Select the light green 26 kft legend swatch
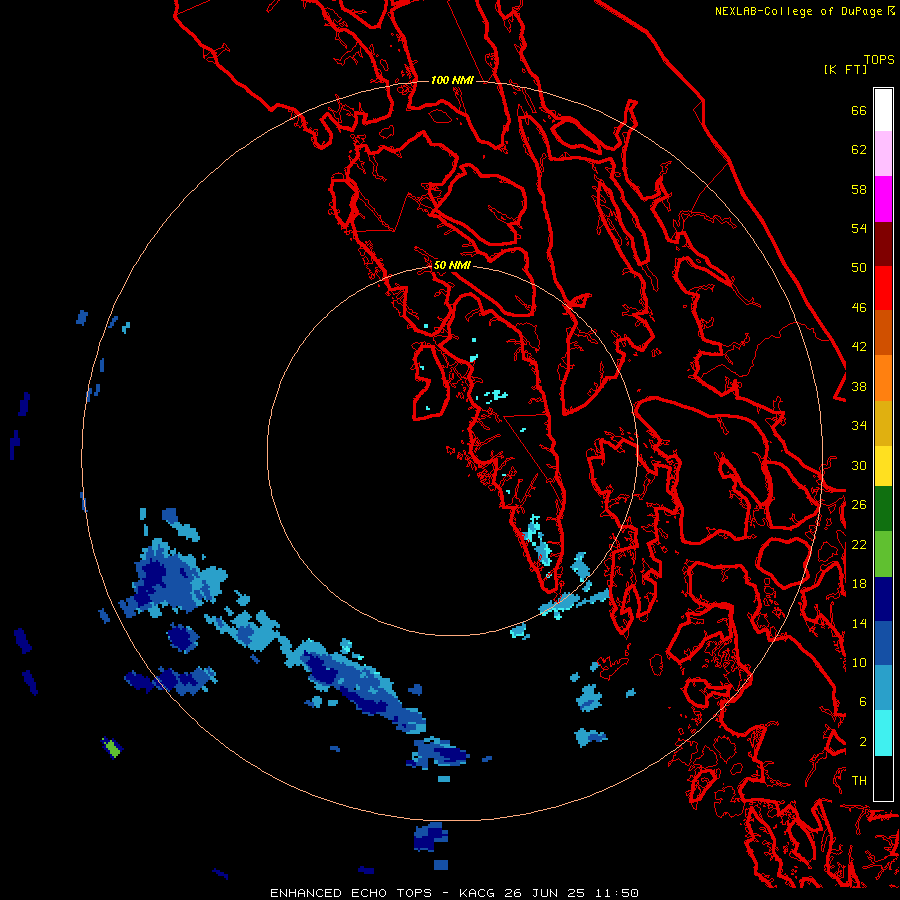 click(883, 554)
